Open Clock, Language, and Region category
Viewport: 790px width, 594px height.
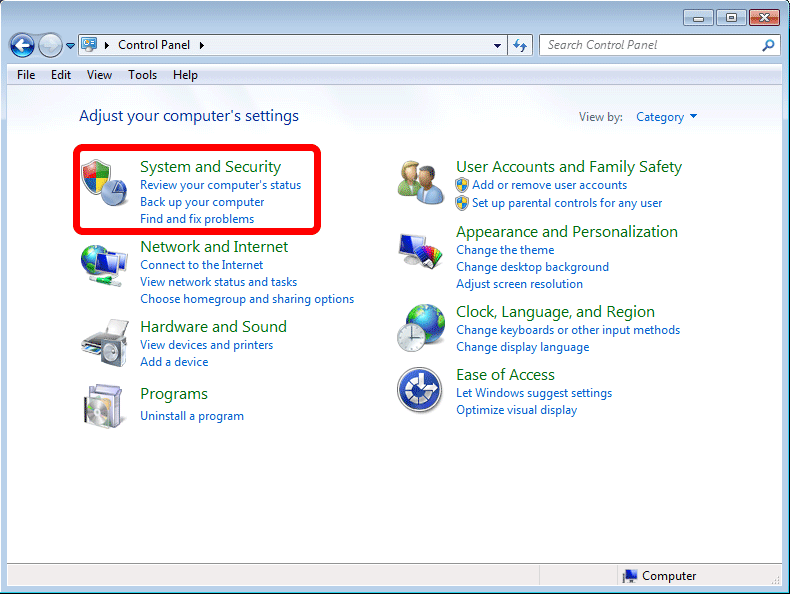click(555, 312)
